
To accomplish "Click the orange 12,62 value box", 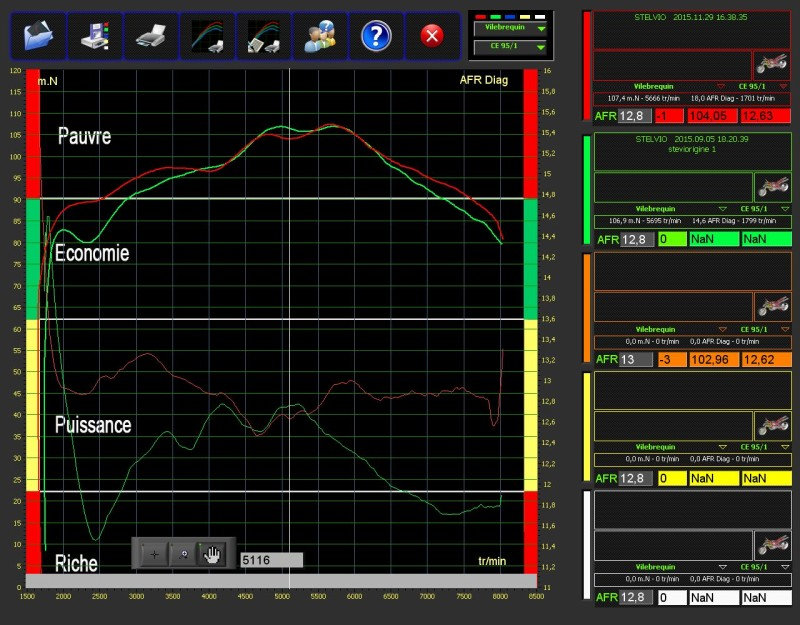I will point(767,360).
